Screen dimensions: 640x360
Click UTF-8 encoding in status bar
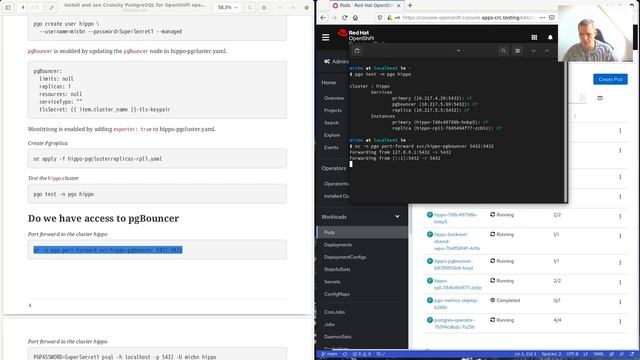click(572, 354)
